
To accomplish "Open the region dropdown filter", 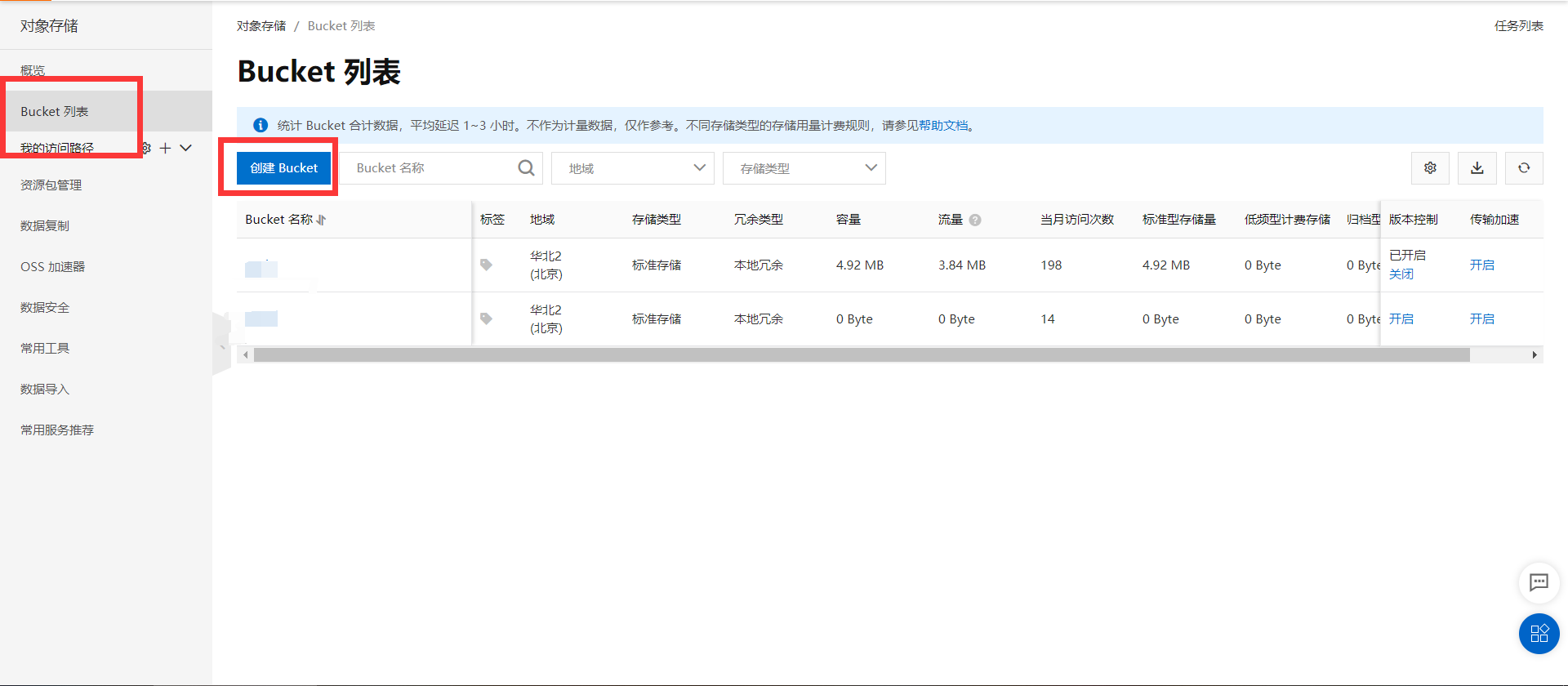I will pos(633,168).
